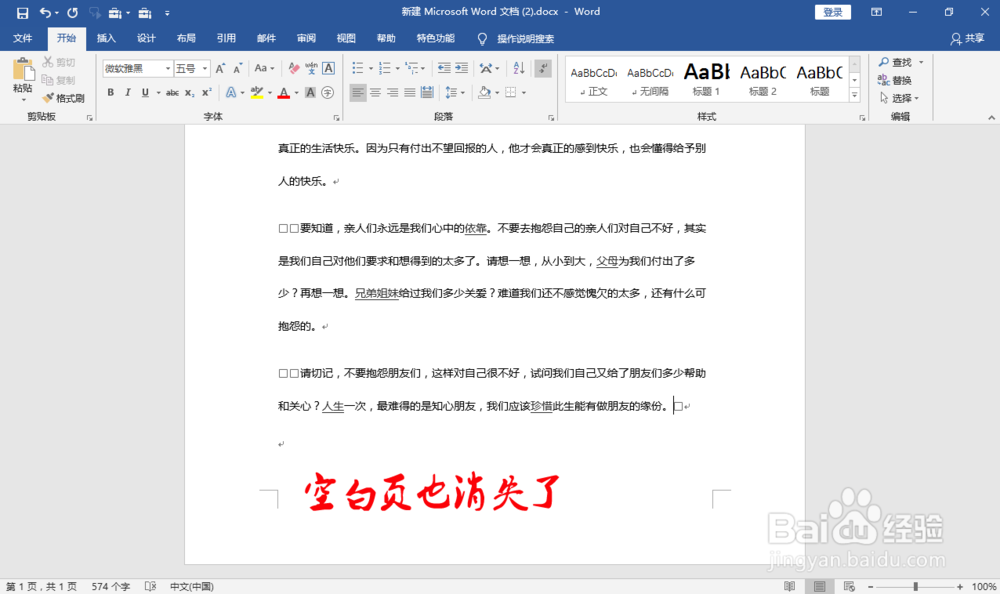Click the 登录 button in title bar

832,11
